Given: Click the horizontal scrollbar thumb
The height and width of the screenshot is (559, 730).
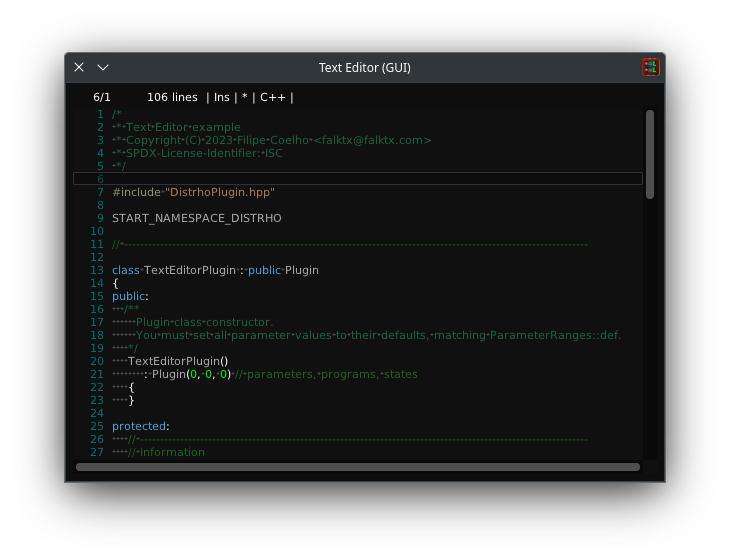Looking at the screenshot, I should [x=358, y=467].
